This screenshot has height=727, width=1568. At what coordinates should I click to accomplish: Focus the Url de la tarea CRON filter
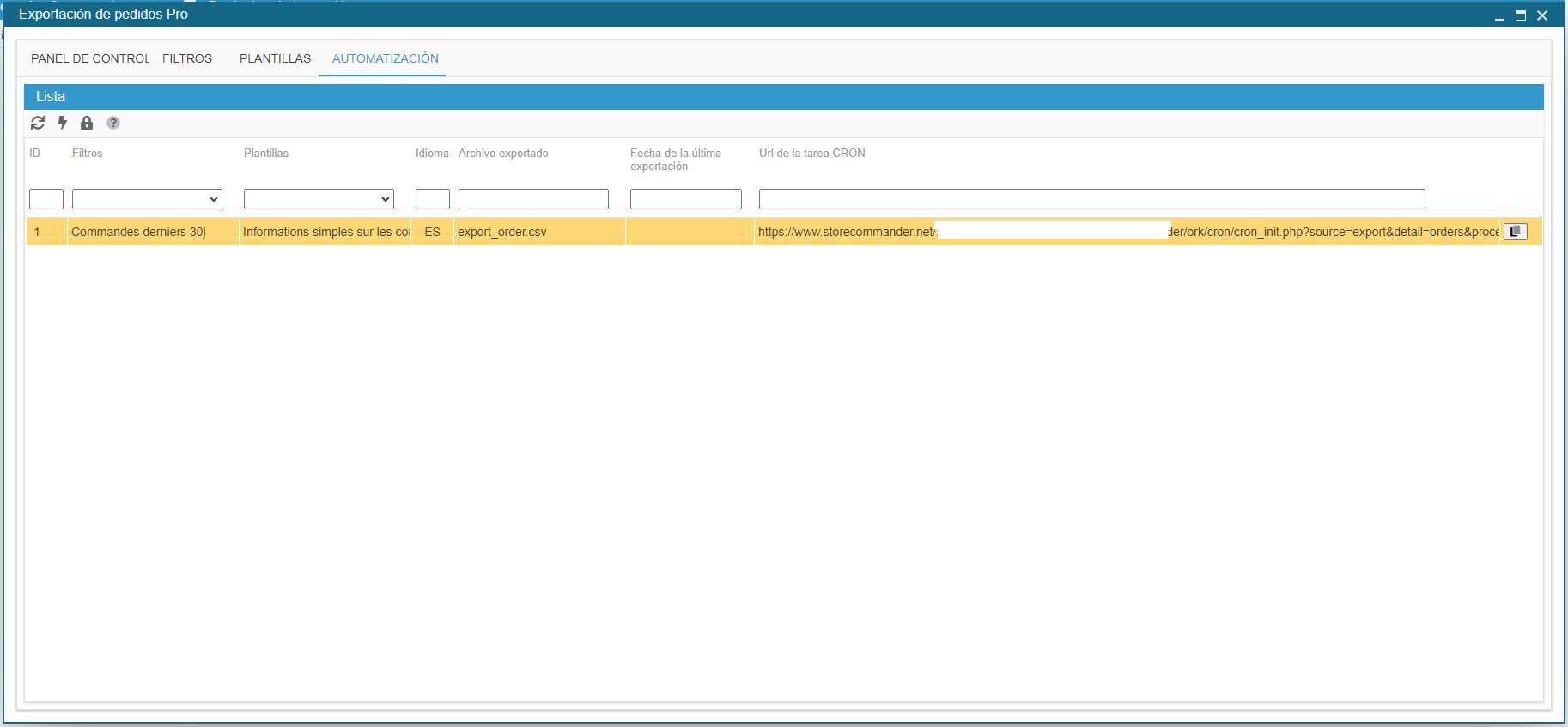click(1091, 199)
